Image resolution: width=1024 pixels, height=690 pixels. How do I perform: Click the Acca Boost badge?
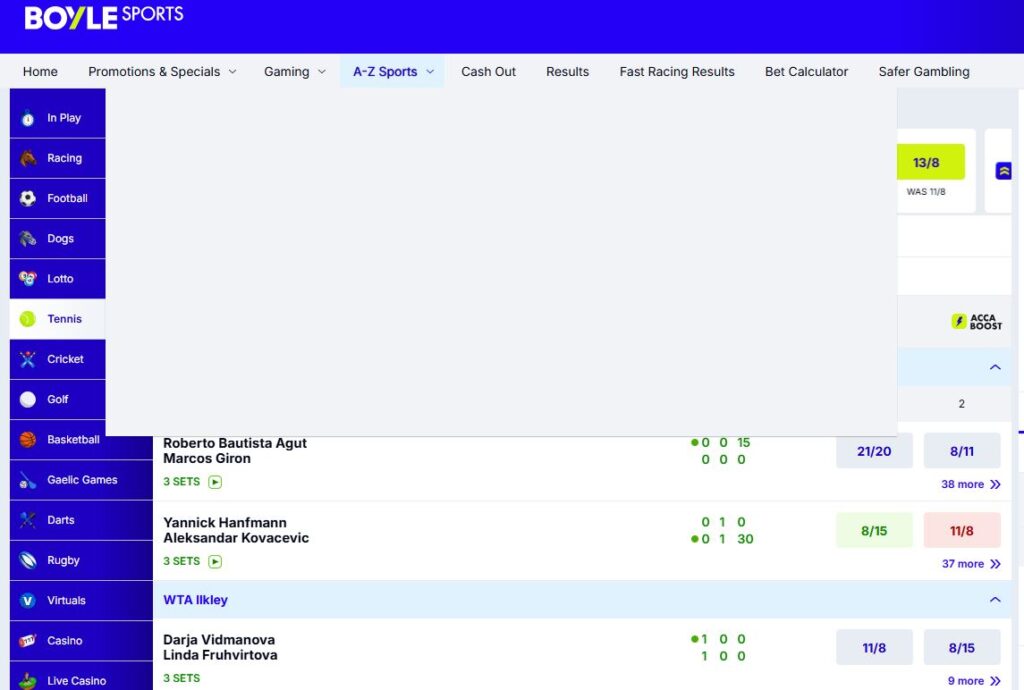pyautogui.click(x=976, y=321)
